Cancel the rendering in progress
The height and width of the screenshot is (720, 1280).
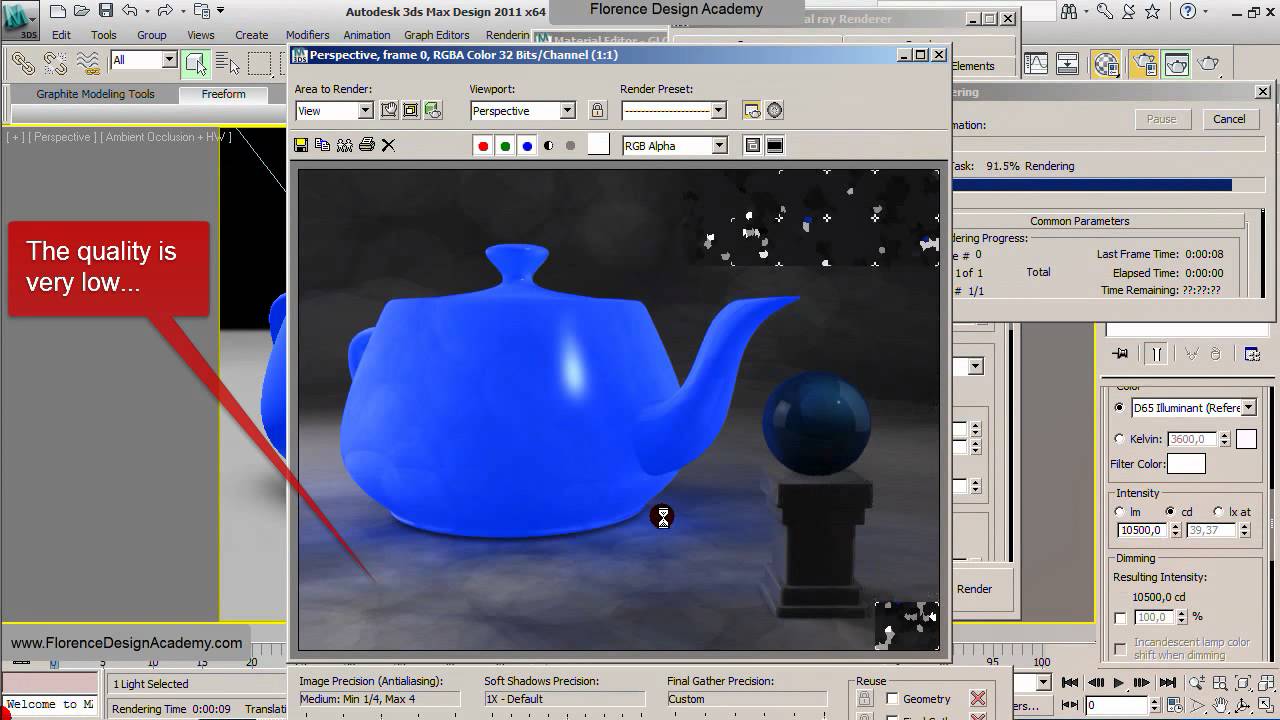1229,119
